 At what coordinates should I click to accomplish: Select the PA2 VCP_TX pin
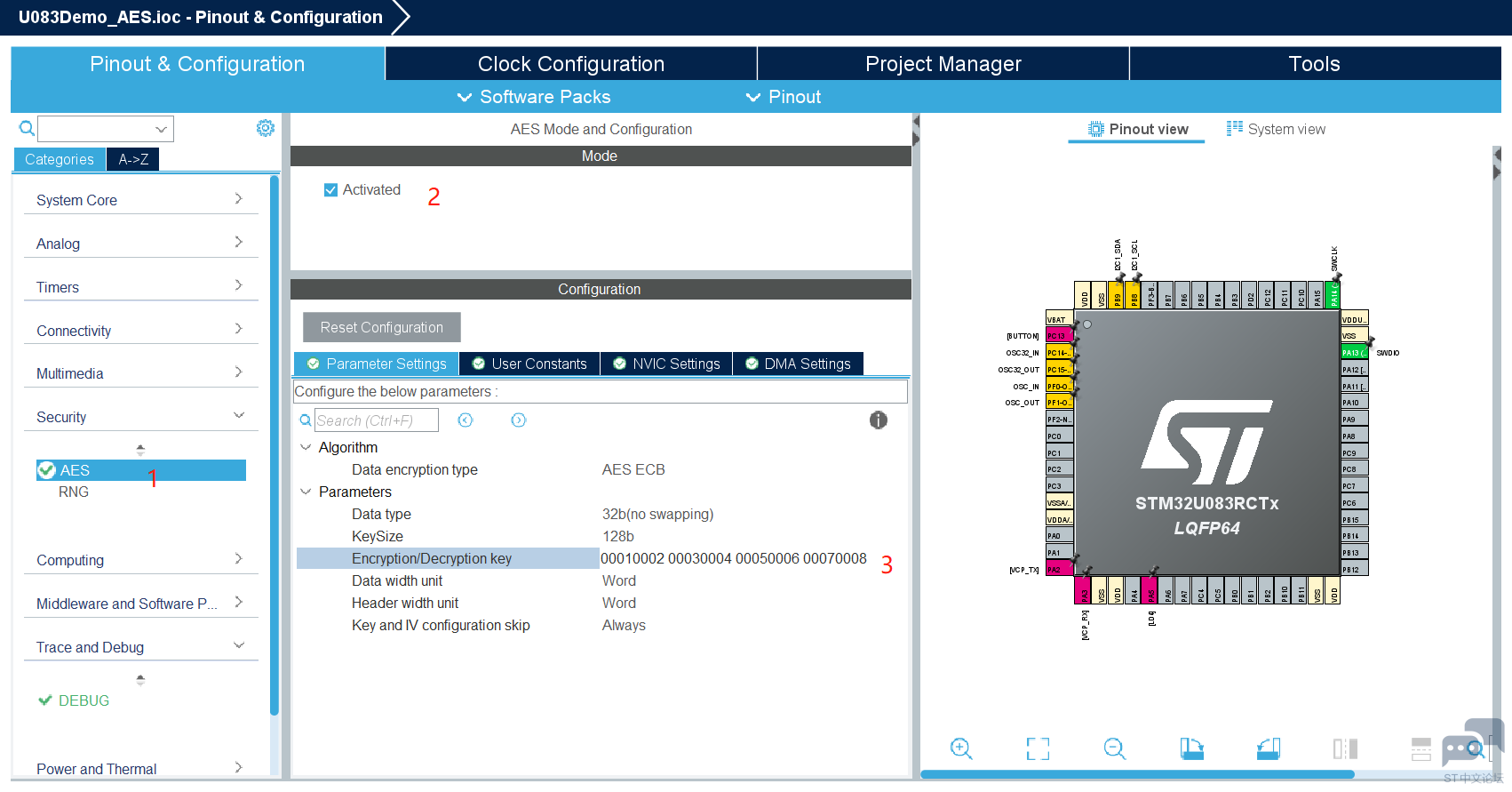1059,569
